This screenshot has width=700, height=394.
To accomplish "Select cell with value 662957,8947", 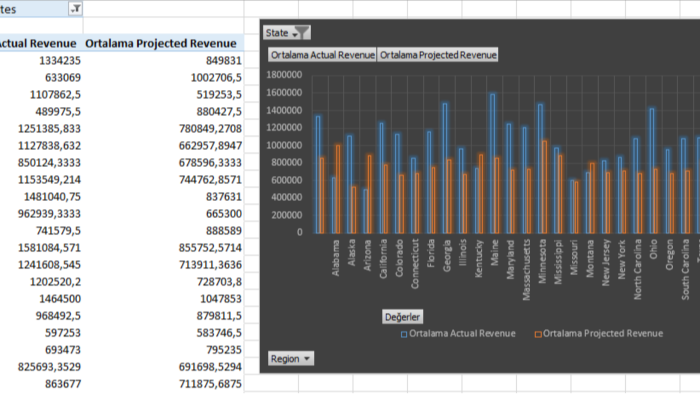I will [x=163, y=145].
